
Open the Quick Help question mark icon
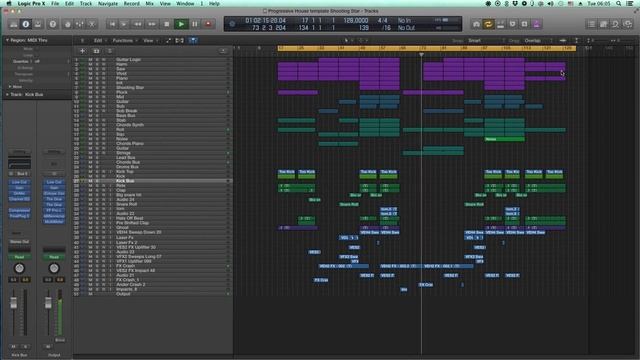[x=53, y=24]
